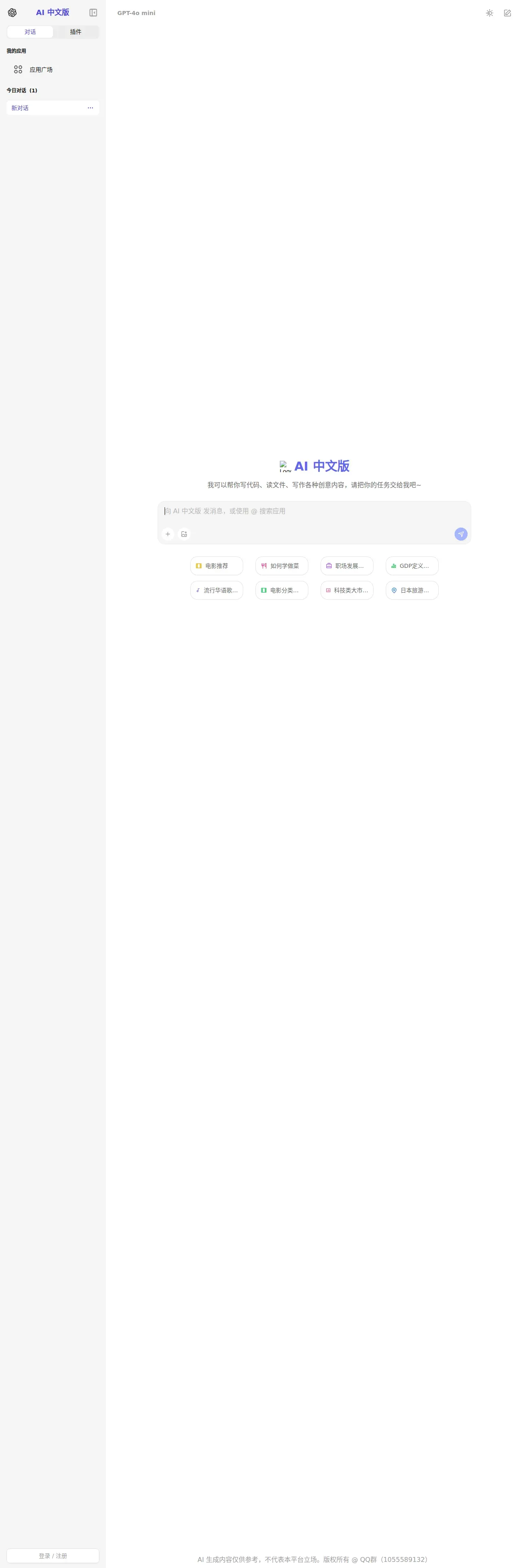Screen dimensions: 523x1568
Task: Open the 应用广场 app grid icon
Action: pyautogui.click(x=18, y=69)
